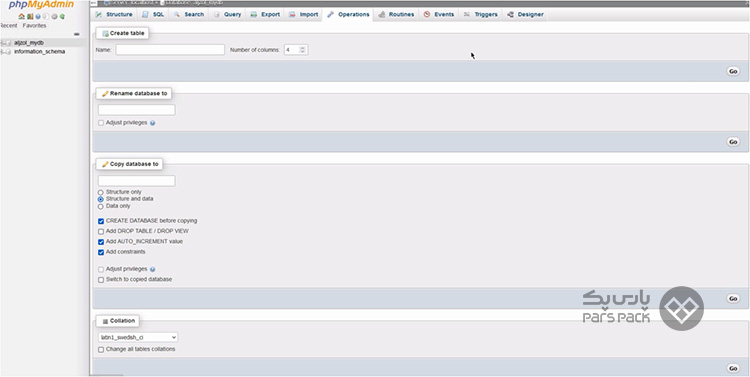This screenshot has width=750, height=377.
Task: Enable Switch to copied database
Action: coord(101,280)
